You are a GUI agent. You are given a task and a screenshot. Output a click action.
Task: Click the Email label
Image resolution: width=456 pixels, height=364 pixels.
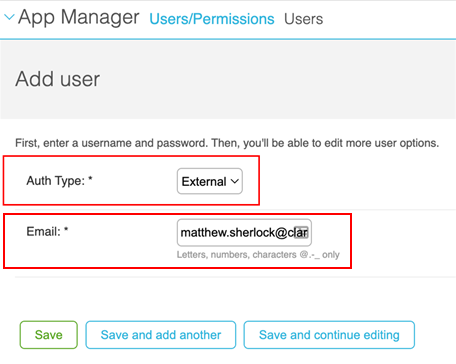tap(47, 231)
